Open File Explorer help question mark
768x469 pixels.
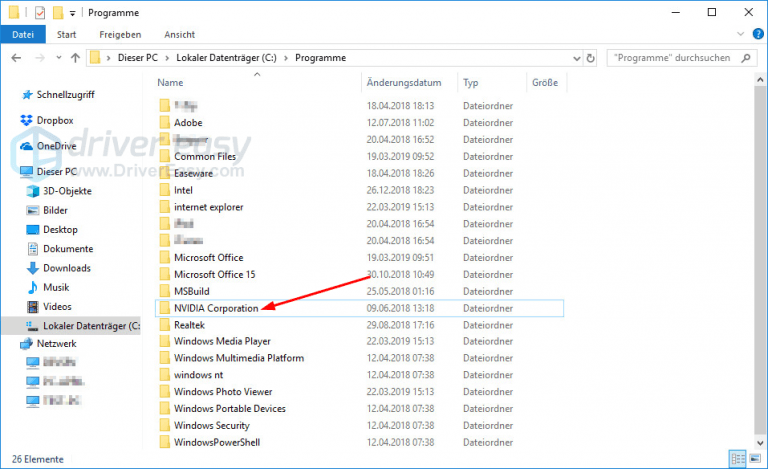pyautogui.click(x=758, y=34)
